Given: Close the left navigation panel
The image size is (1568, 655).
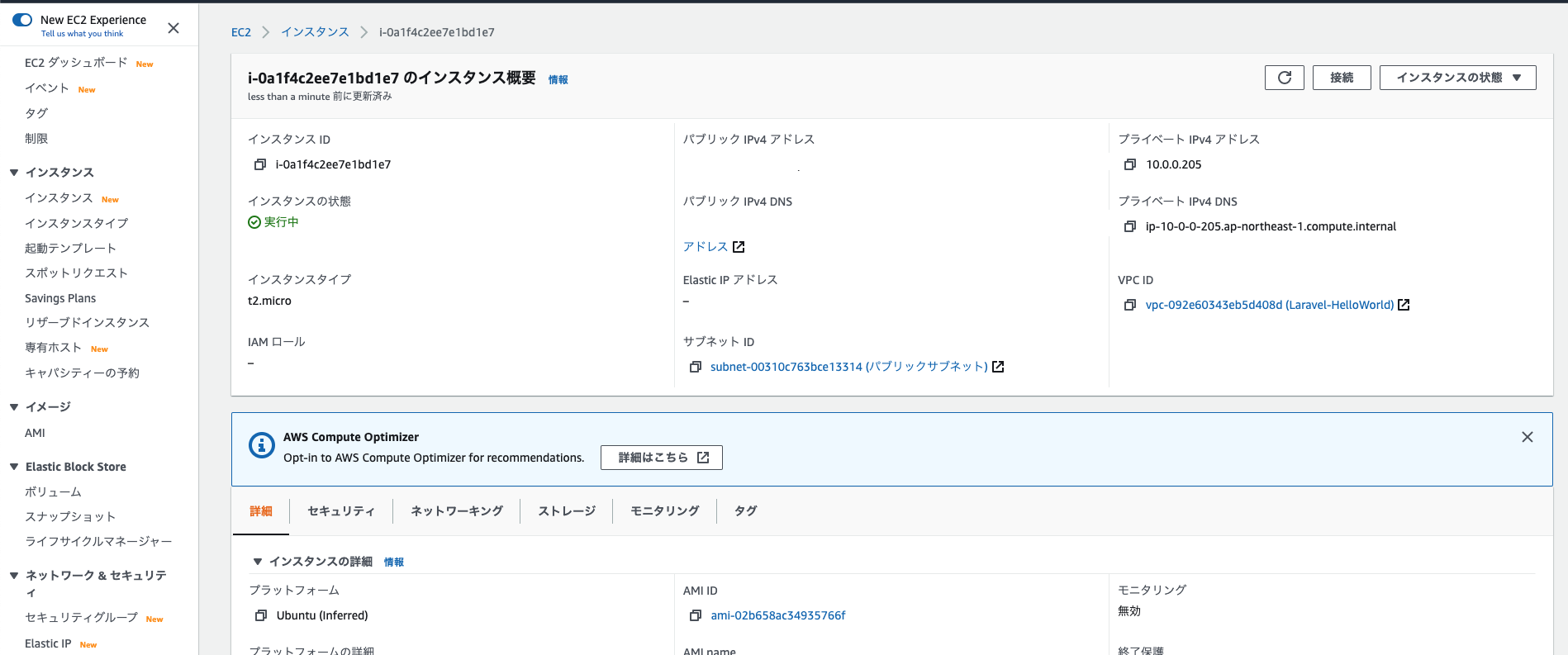Looking at the screenshot, I should [173, 28].
